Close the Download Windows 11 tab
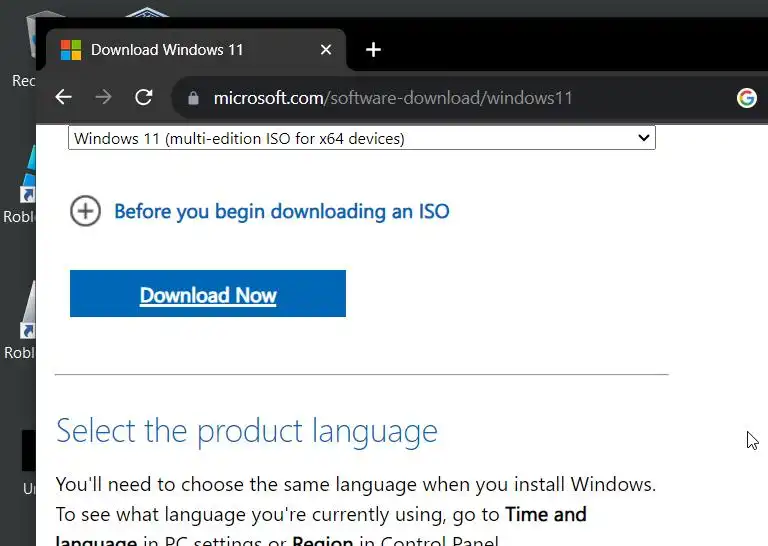The image size is (768, 546). (326, 49)
